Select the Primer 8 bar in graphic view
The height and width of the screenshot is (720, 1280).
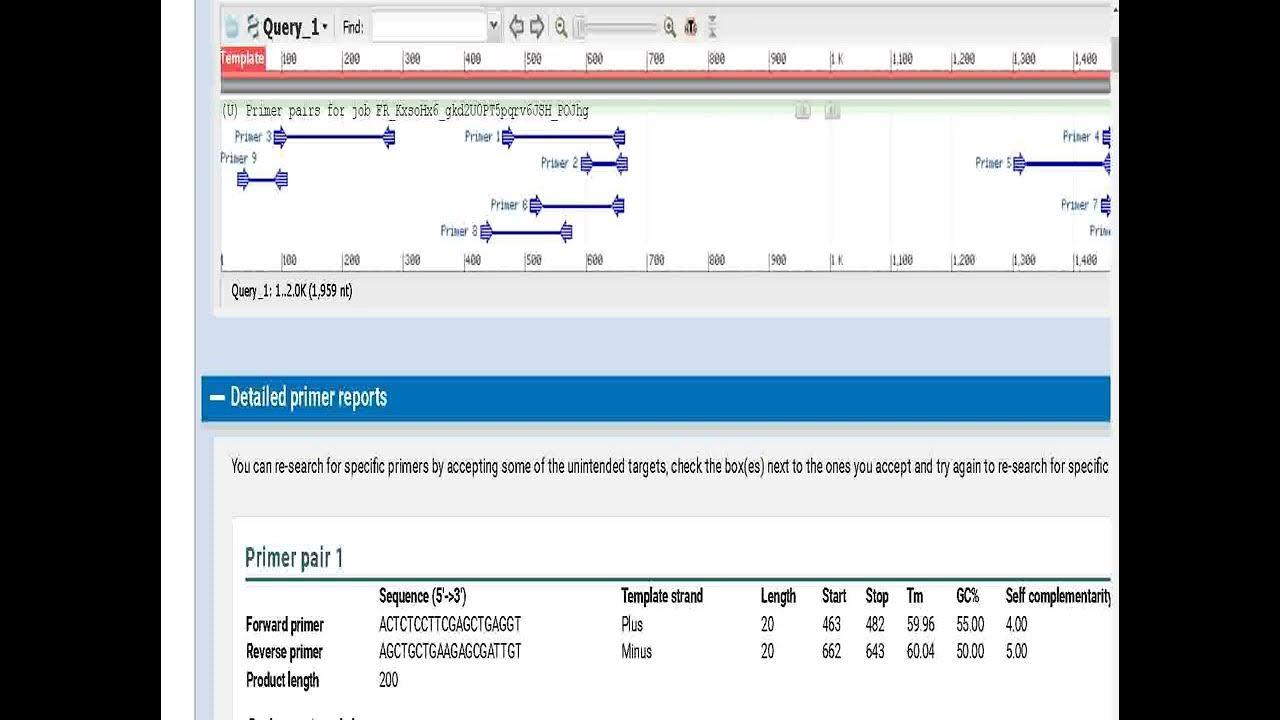(526, 231)
